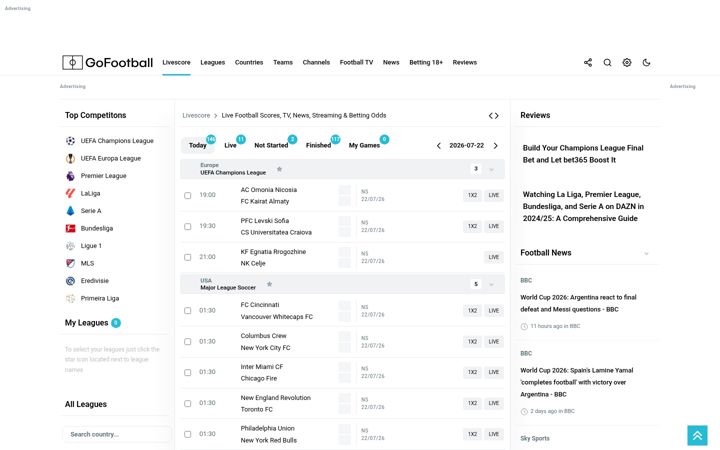
Task: Open the 2026-07-22 date picker
Action: (467, 146)
